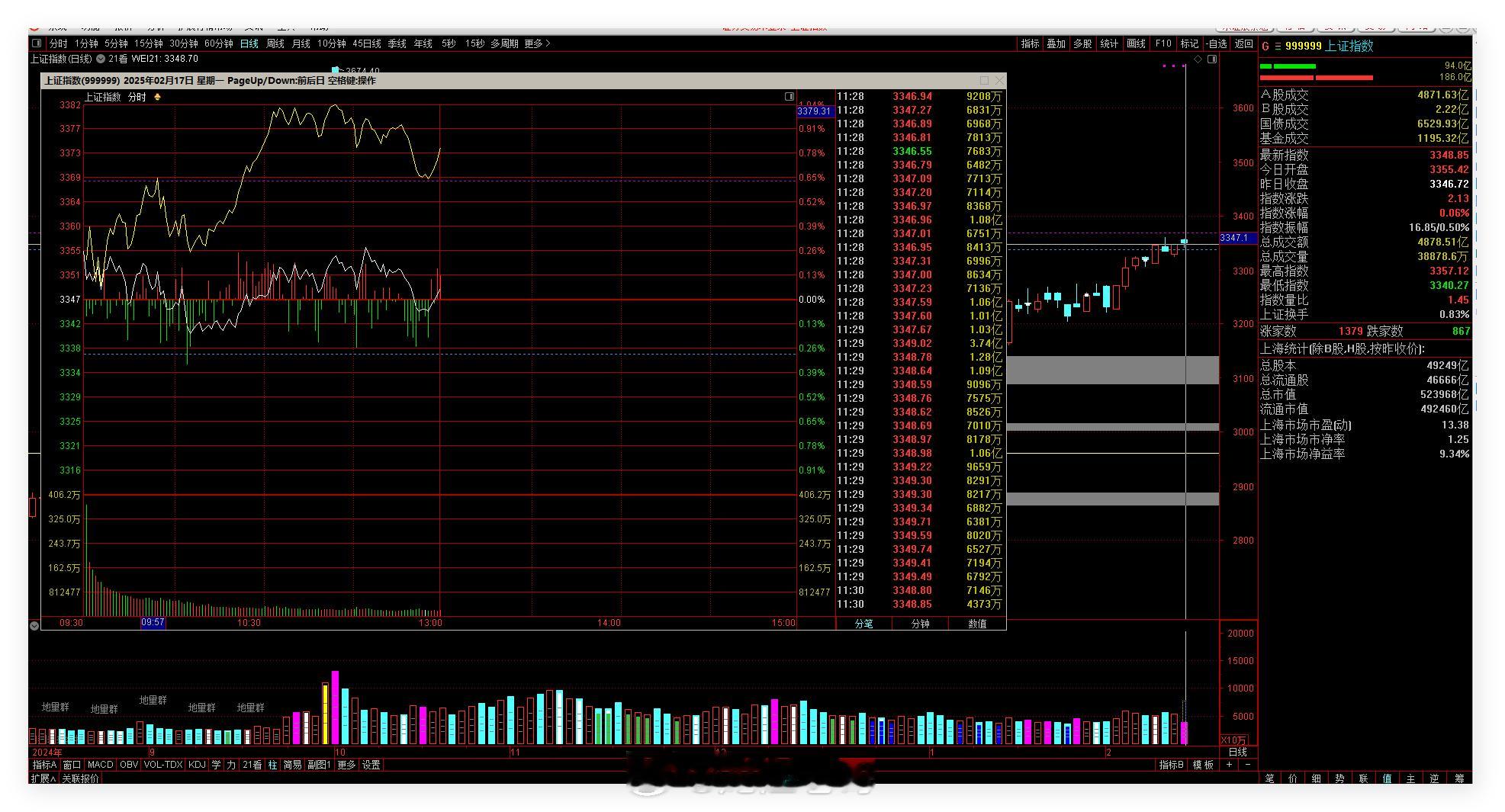Select 日线 daily period

pos(249,43)
